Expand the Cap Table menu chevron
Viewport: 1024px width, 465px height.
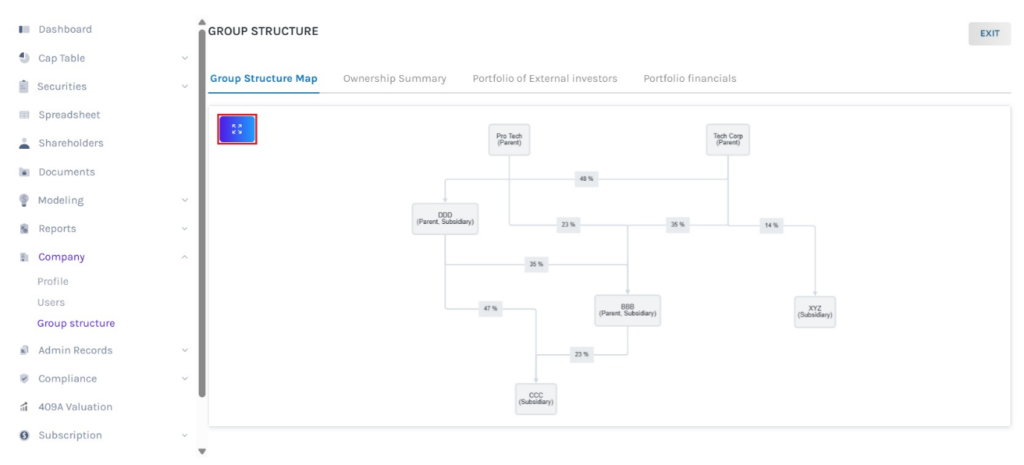(x=185, y=58)
